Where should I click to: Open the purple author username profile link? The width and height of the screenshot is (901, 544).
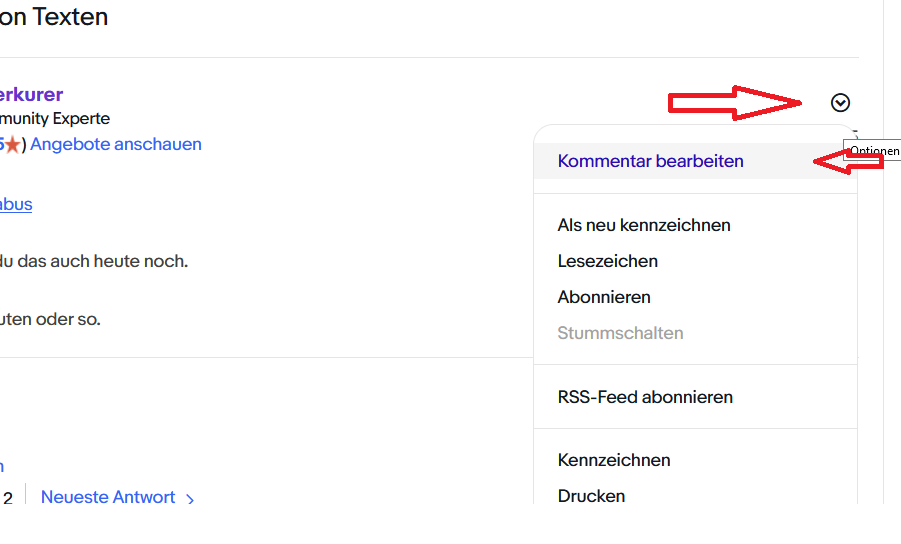coord(31,95)
